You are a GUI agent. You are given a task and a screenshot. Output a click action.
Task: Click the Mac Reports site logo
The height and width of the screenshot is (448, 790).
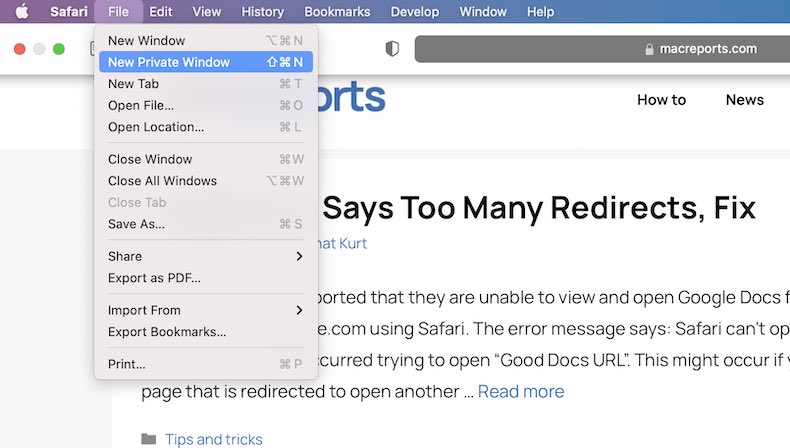point(352,97)
